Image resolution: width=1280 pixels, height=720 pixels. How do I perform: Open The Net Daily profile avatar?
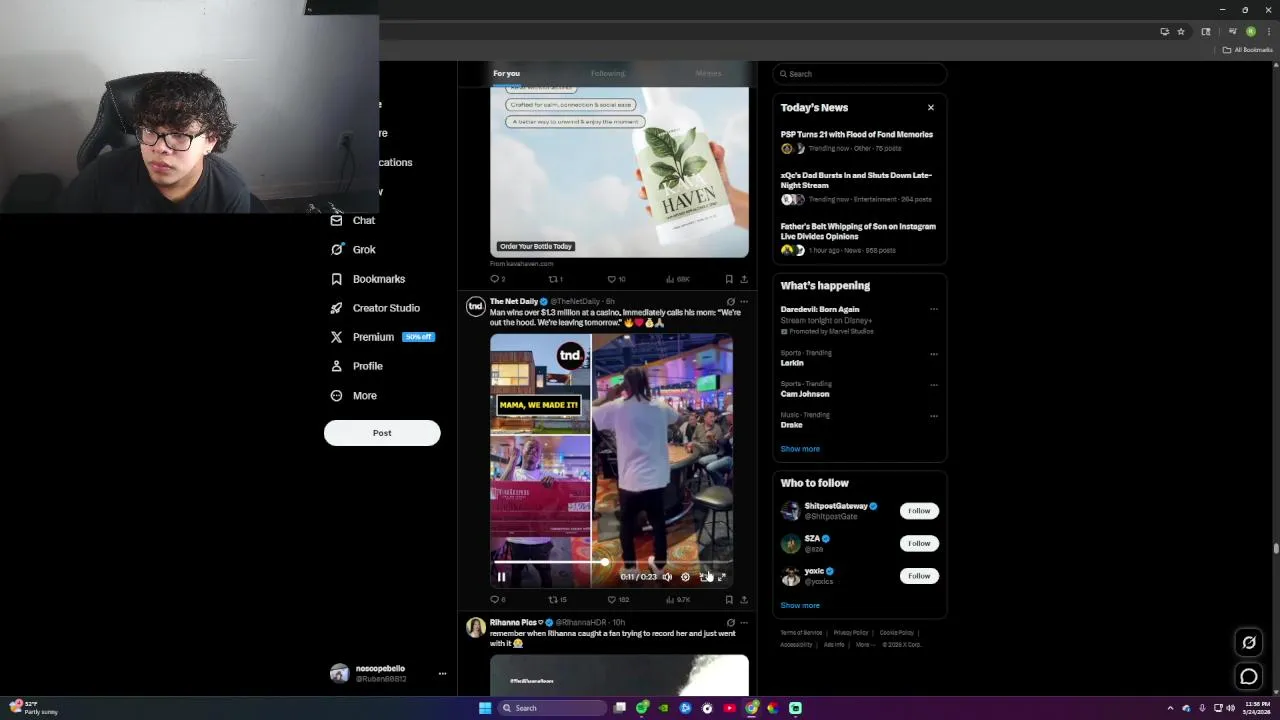click(476, 305)
